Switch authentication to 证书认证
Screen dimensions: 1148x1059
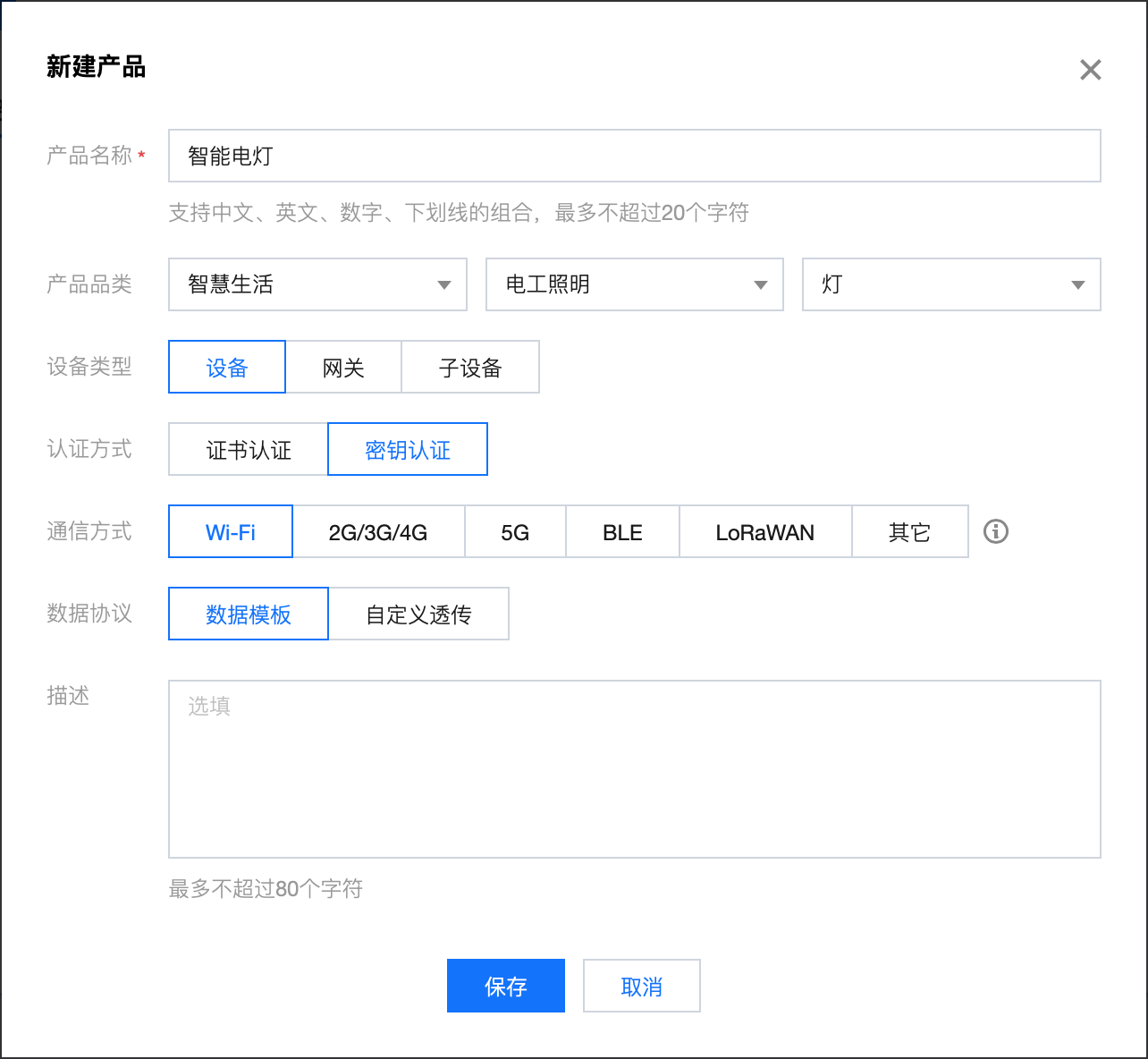tap(249, 449)
